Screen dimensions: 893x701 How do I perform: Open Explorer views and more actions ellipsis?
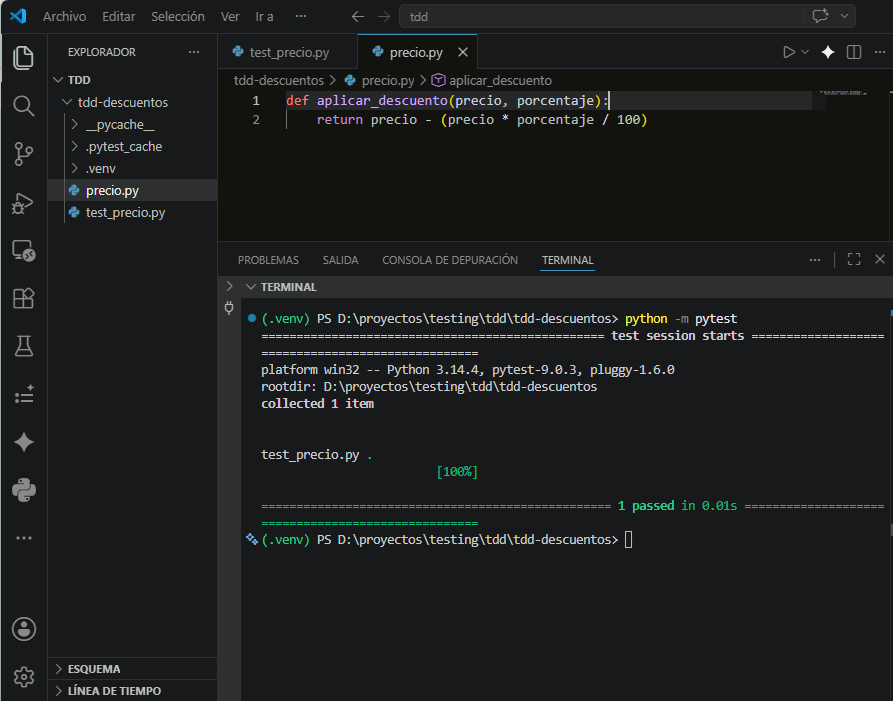click(x=194, y=52)
